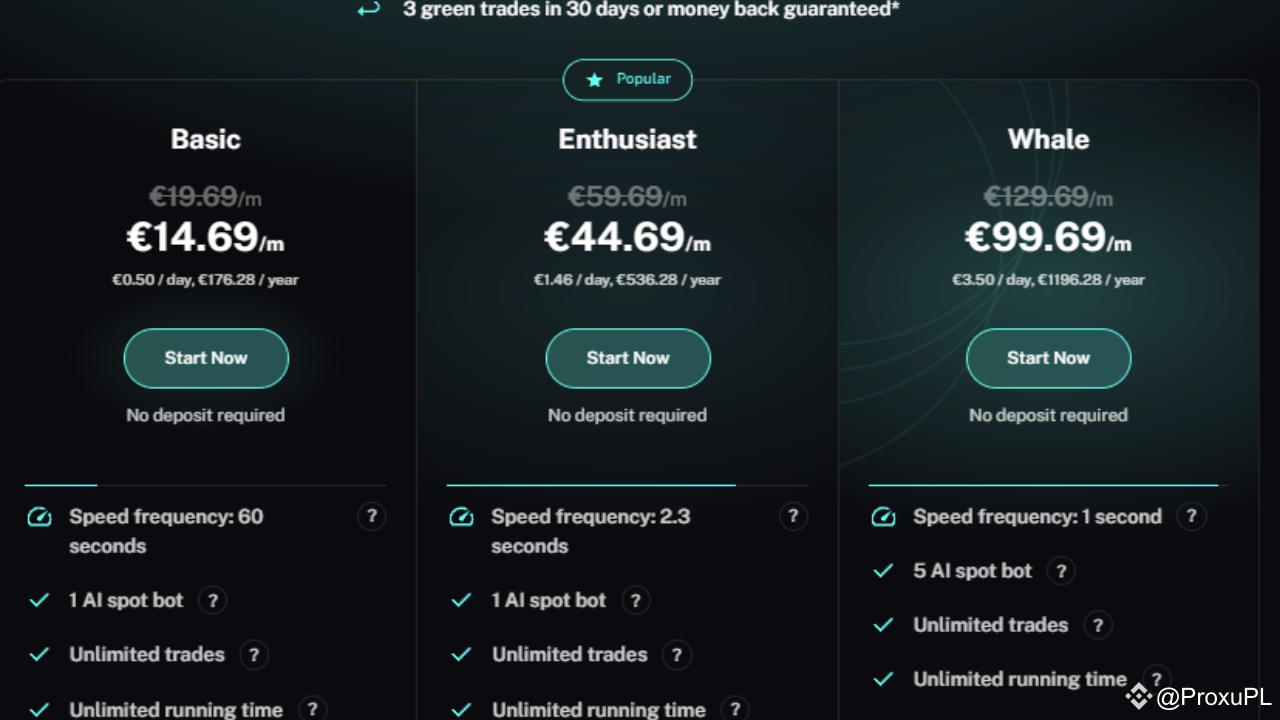Open help tooltip for Basic Unlimited trades
This screenshot has width=1280, height=720.
pyautogui.click(x=254, y=655)
